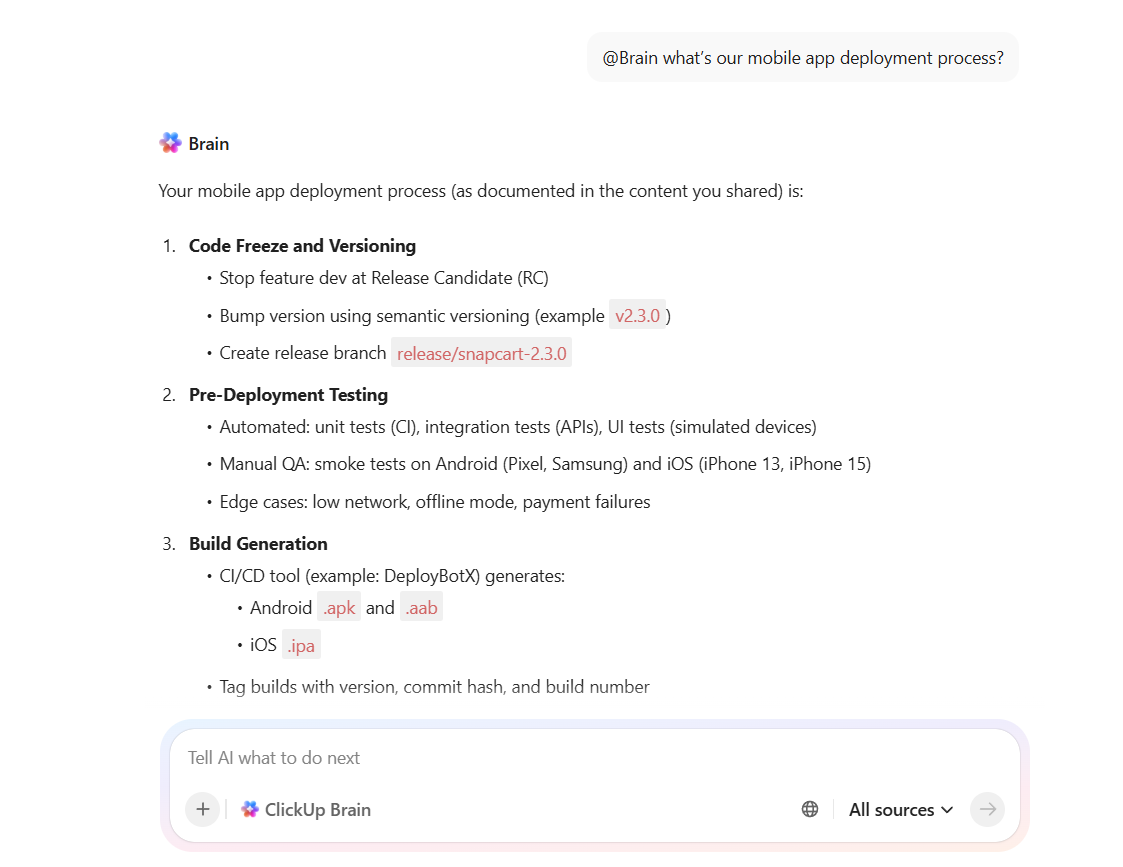Click the Code Freeze and Versioning heading
The width and height of the screenshot is (1123, 867).
(302, 245)
